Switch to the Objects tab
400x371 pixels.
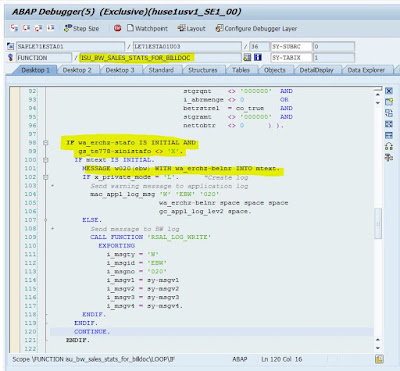click(275, 70)
